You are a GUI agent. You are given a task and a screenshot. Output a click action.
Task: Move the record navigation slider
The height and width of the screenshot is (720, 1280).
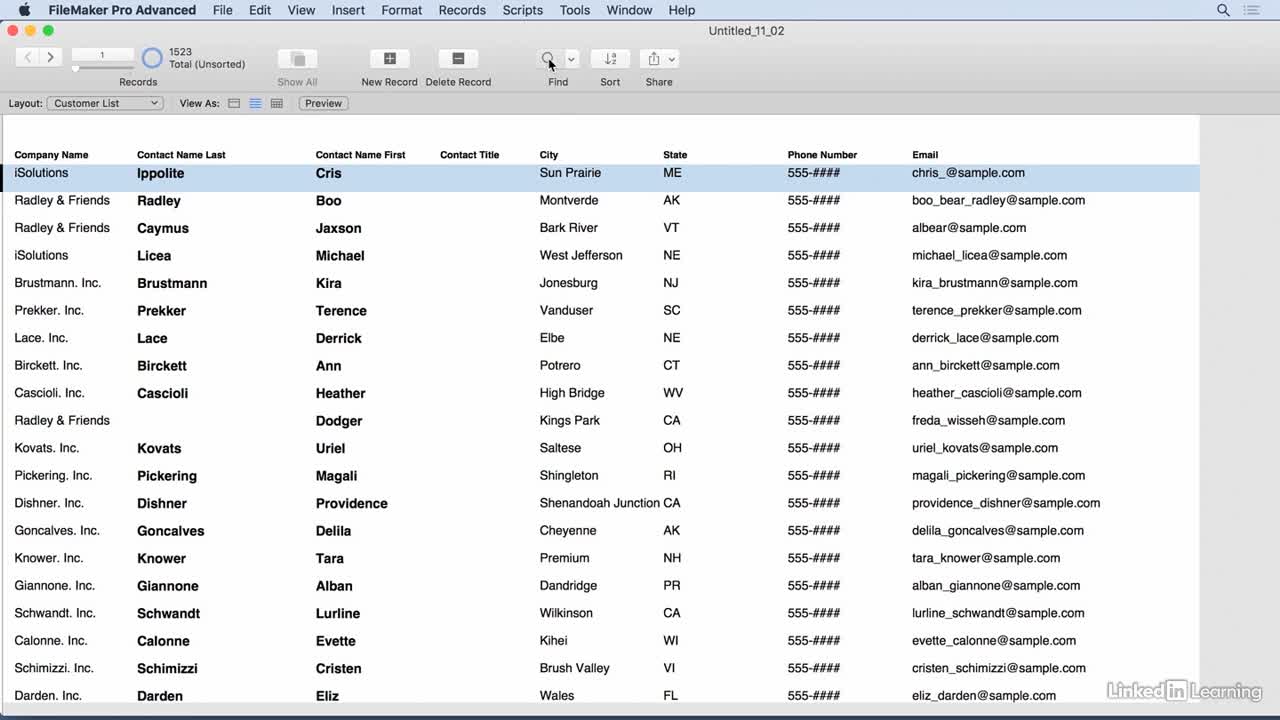coord(75,68)
